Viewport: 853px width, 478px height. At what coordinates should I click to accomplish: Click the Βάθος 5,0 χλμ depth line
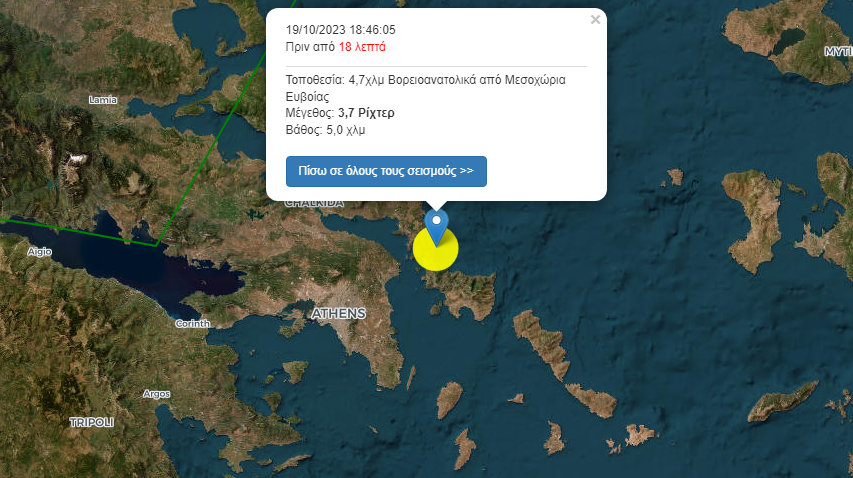pos(325,130)
